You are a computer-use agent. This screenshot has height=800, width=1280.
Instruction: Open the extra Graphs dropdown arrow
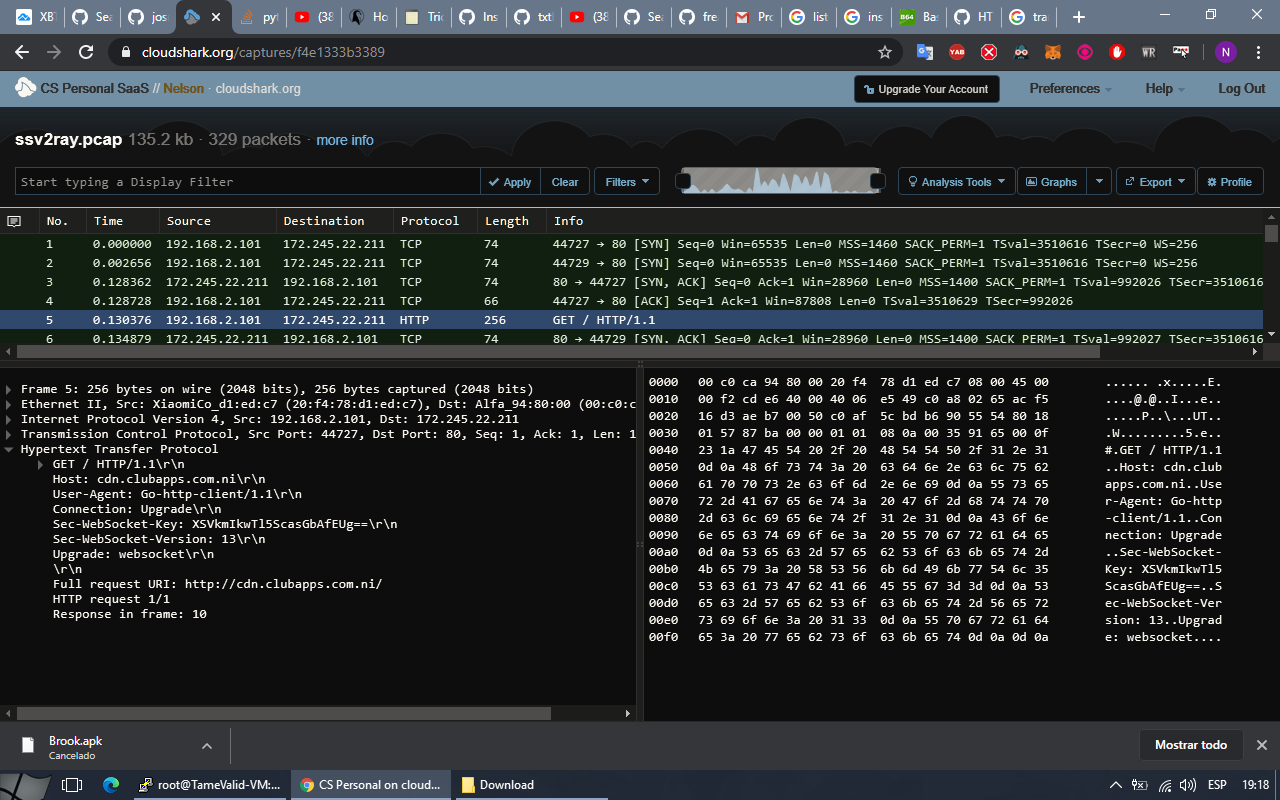(1099, 182)
